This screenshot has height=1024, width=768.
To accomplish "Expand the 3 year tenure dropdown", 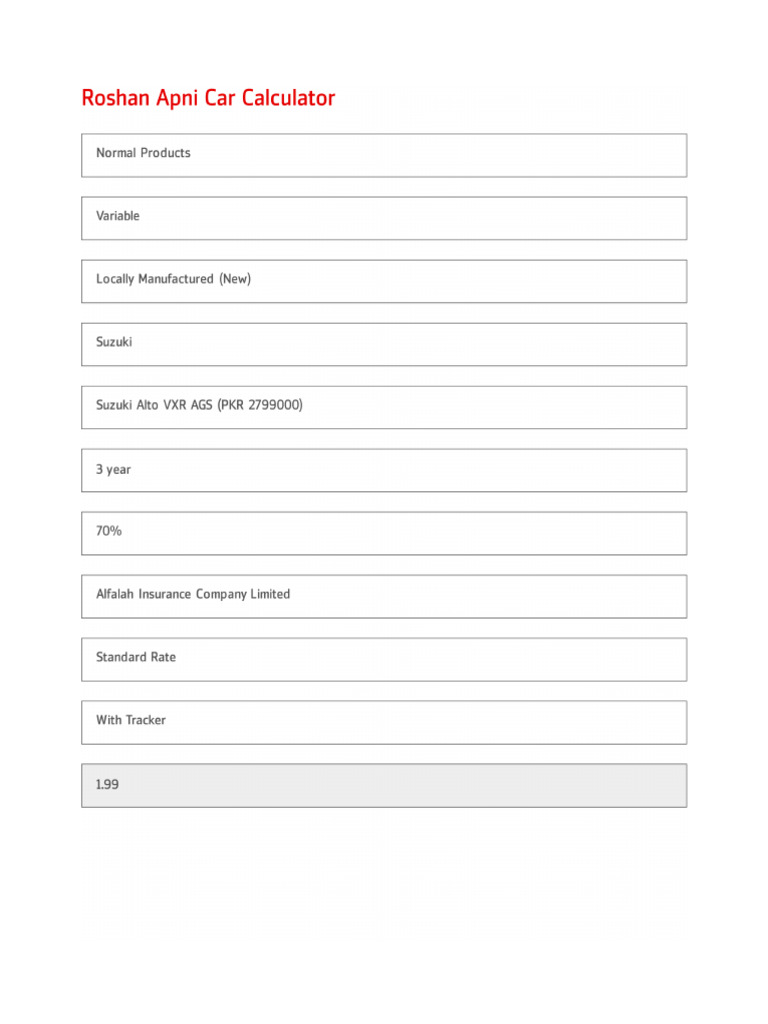I will click(x=384, y=470).
